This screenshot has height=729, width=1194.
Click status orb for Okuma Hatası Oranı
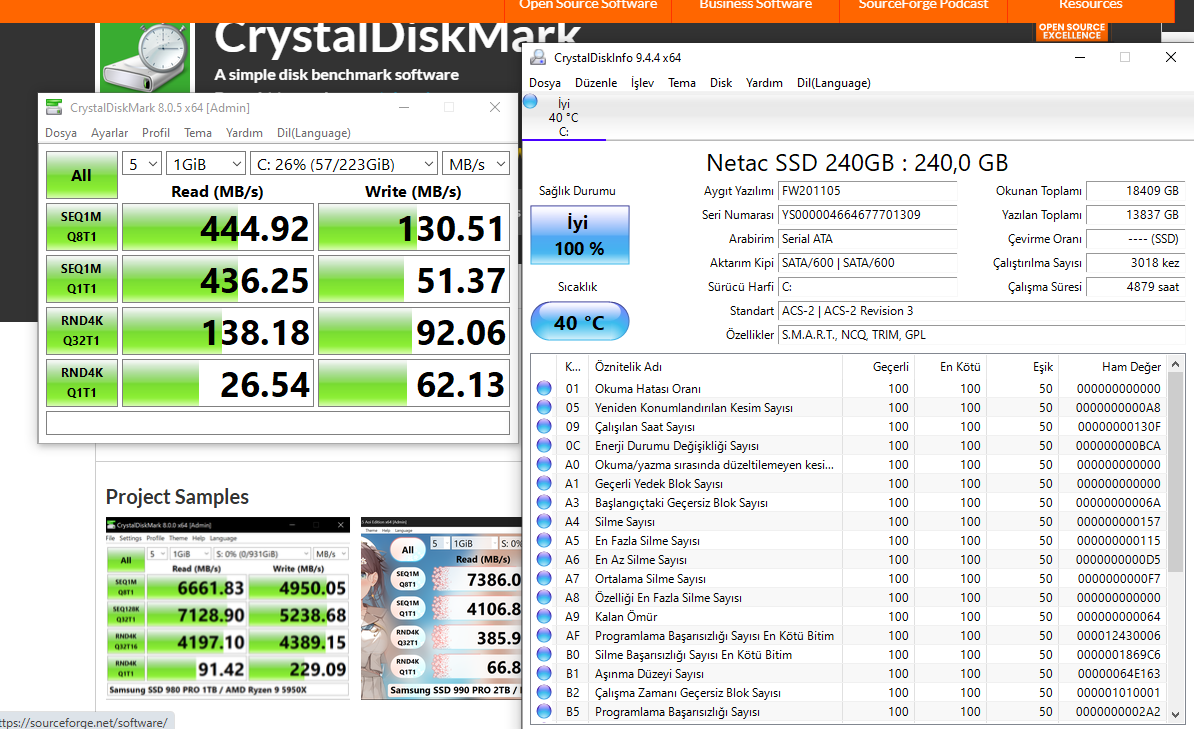(544, 388)
